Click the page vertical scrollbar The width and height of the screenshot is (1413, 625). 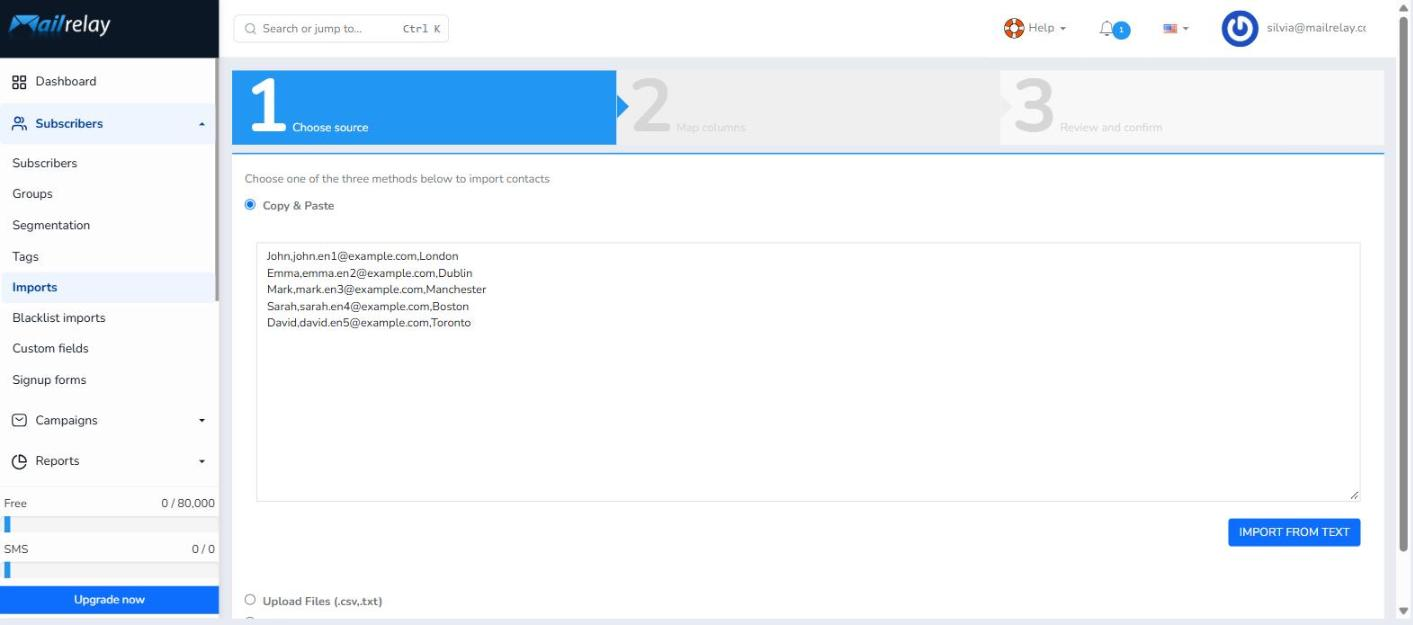coord(1405,285)
